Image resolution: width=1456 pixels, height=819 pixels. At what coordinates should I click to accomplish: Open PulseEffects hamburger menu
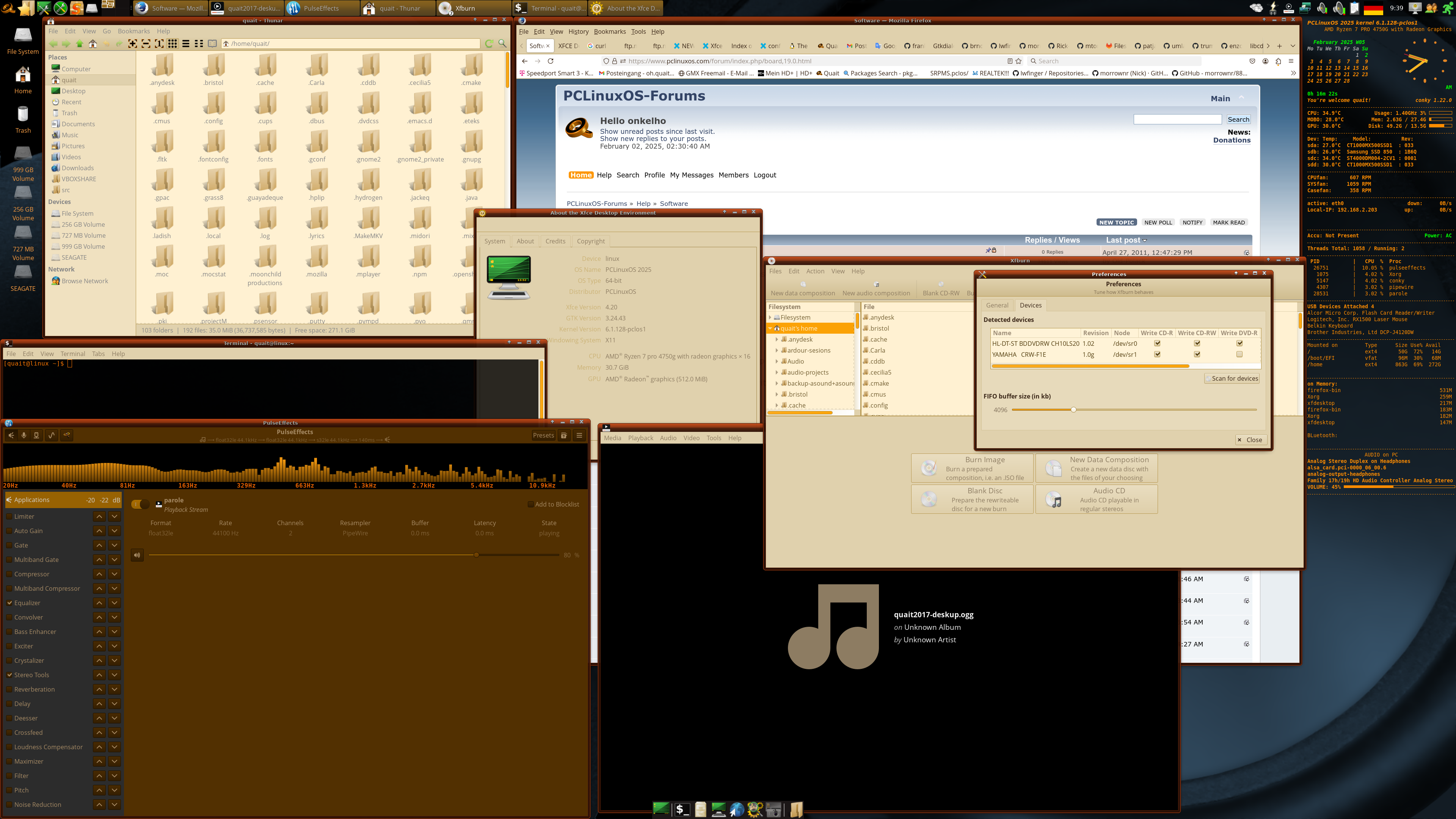tap(579, 435)
